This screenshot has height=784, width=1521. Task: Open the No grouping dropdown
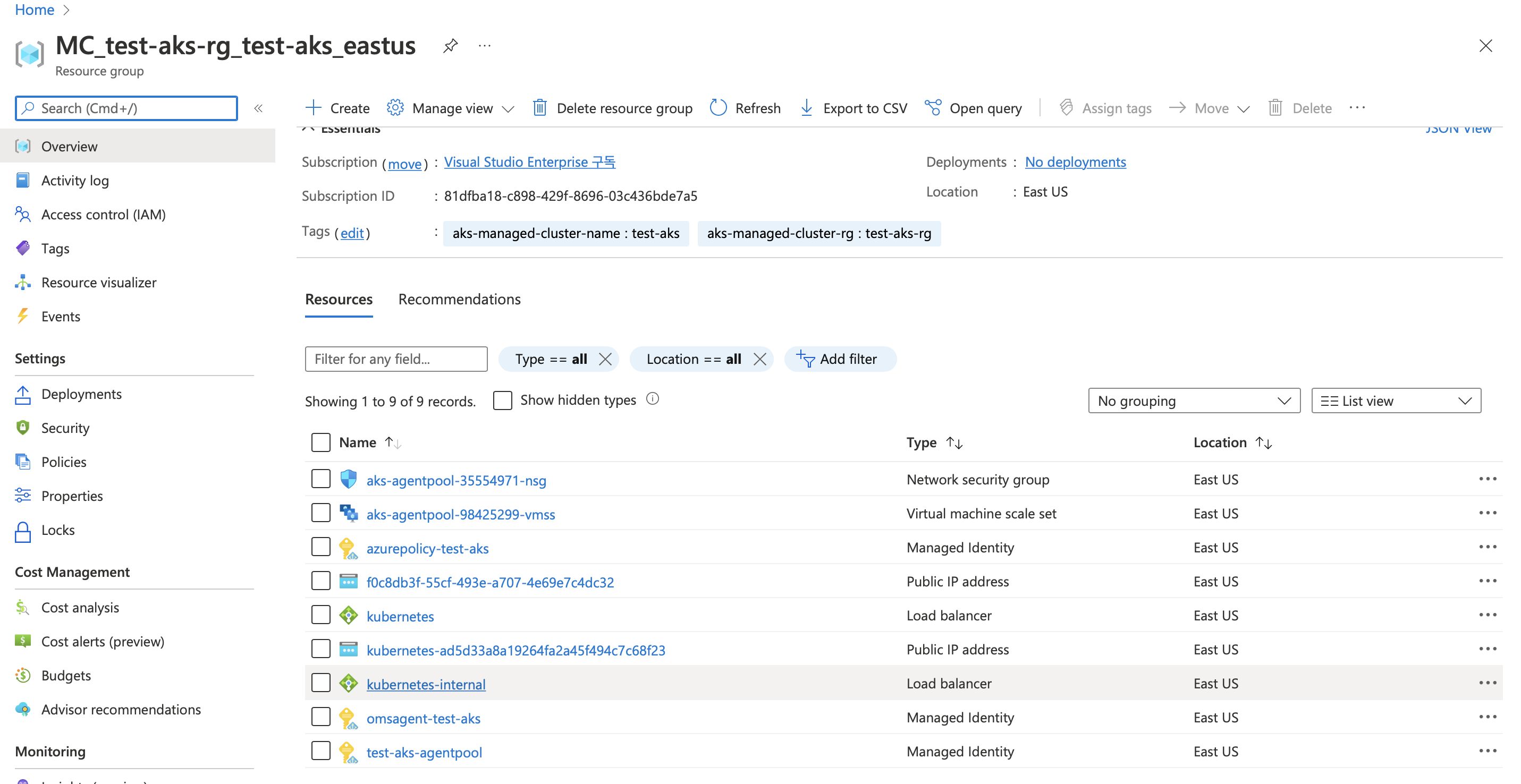tap(1193, 401)
